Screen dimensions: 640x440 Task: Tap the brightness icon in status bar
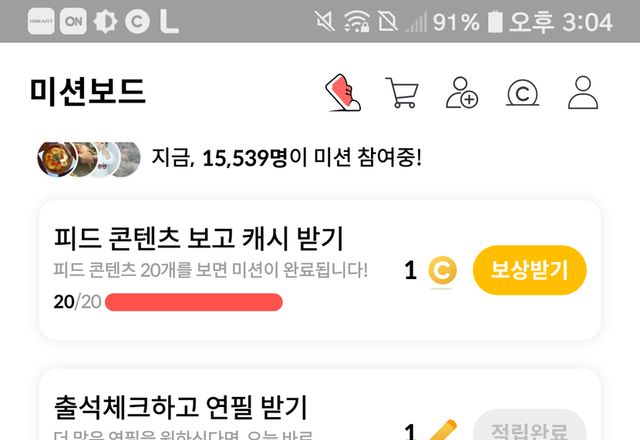tap(105, 21)
